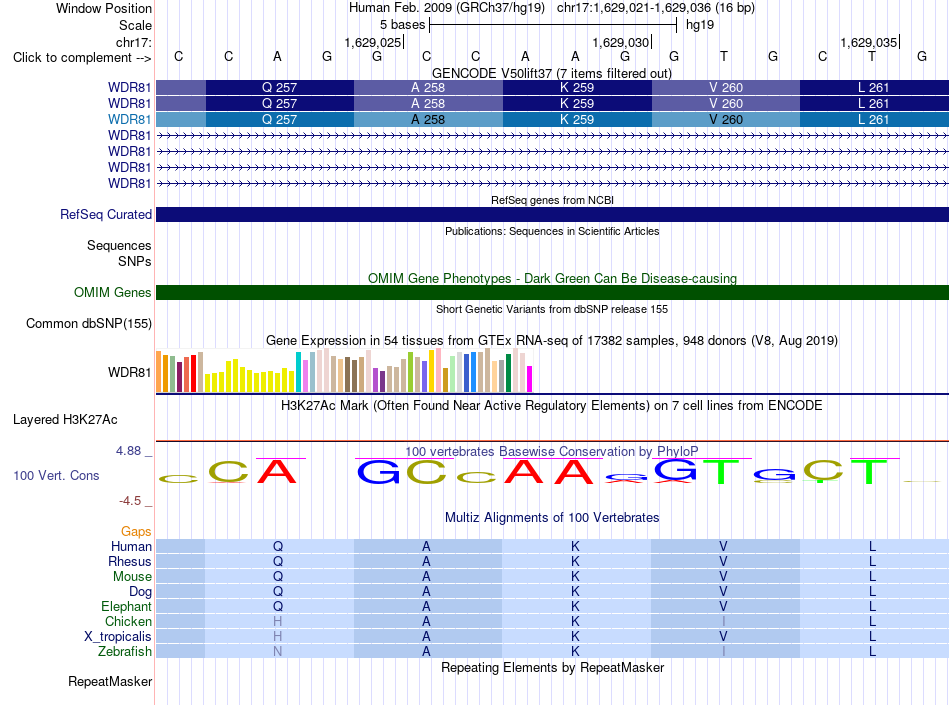Click the chr17: base position label
950x705 pixels.
(133, 42)
